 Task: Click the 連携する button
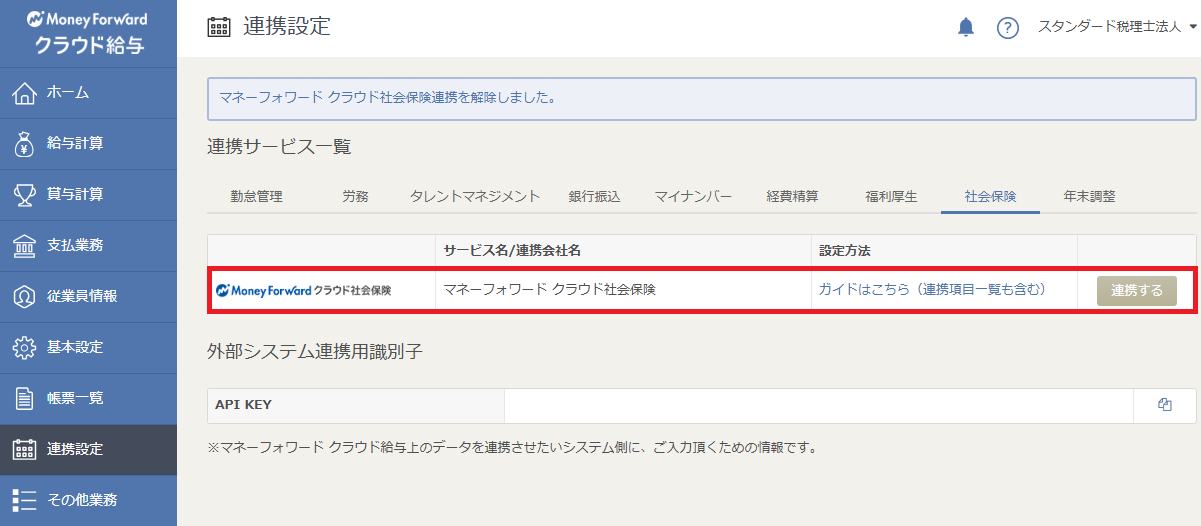[1137, 291]
